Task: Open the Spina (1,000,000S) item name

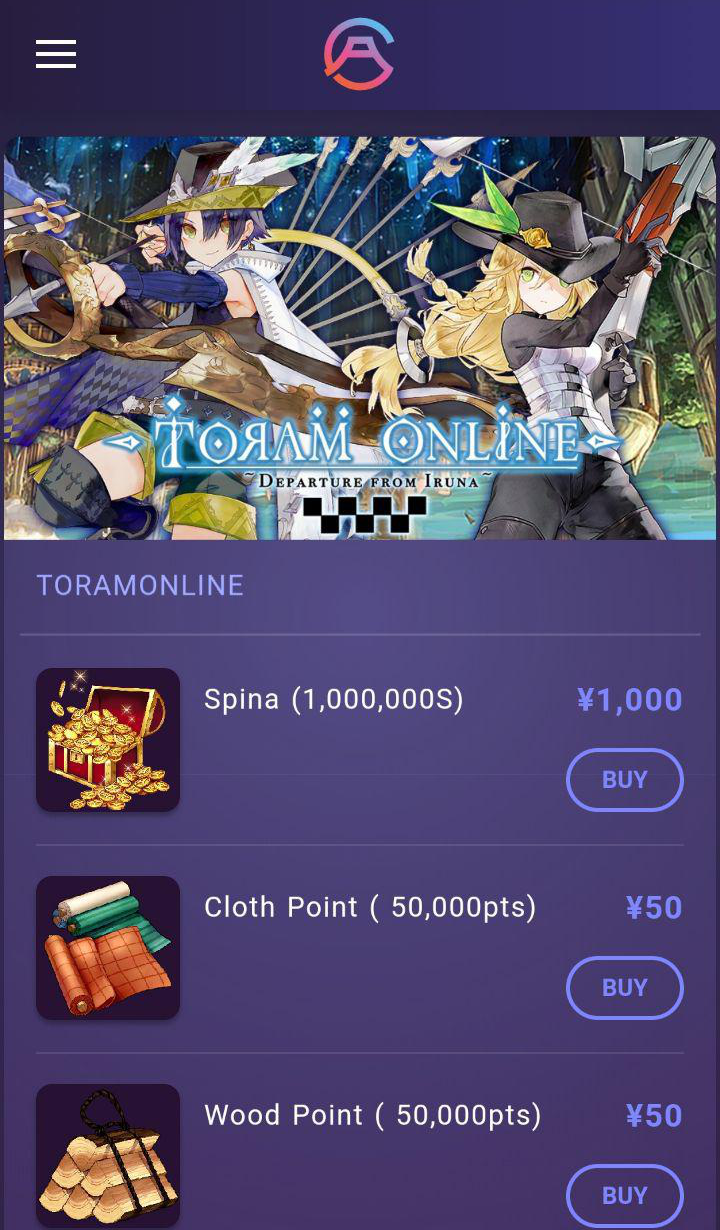Action: tap(334, 699)
